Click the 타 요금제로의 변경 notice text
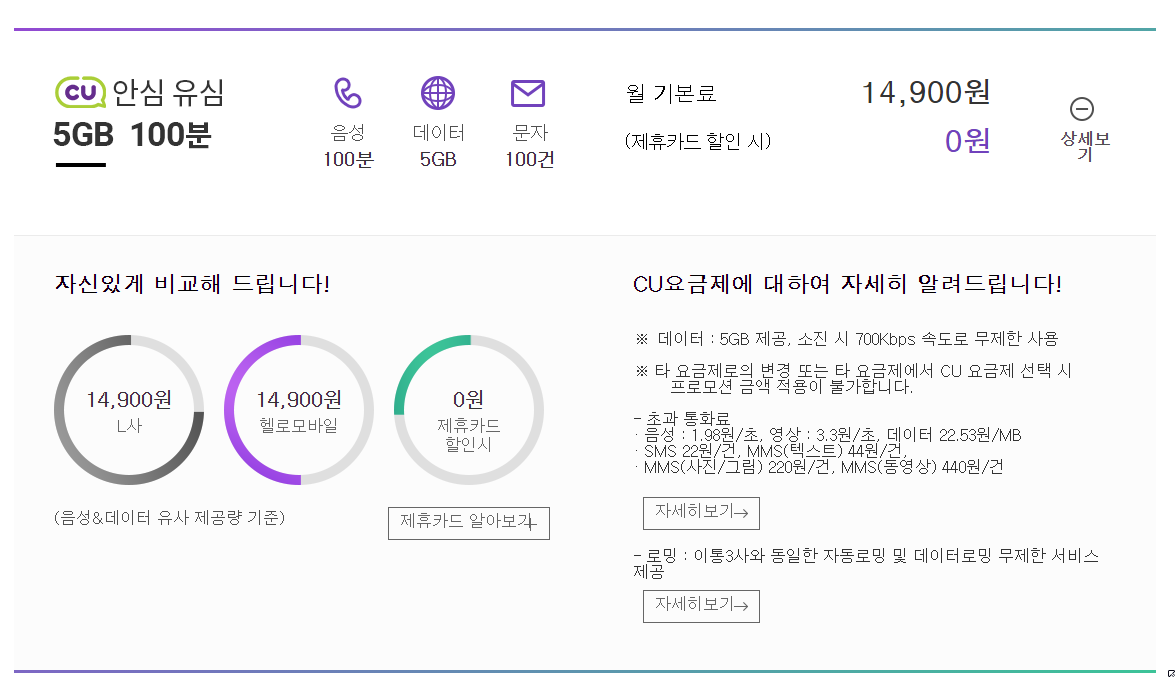Viewport: 1175px width, 677px height. point(854,379)
